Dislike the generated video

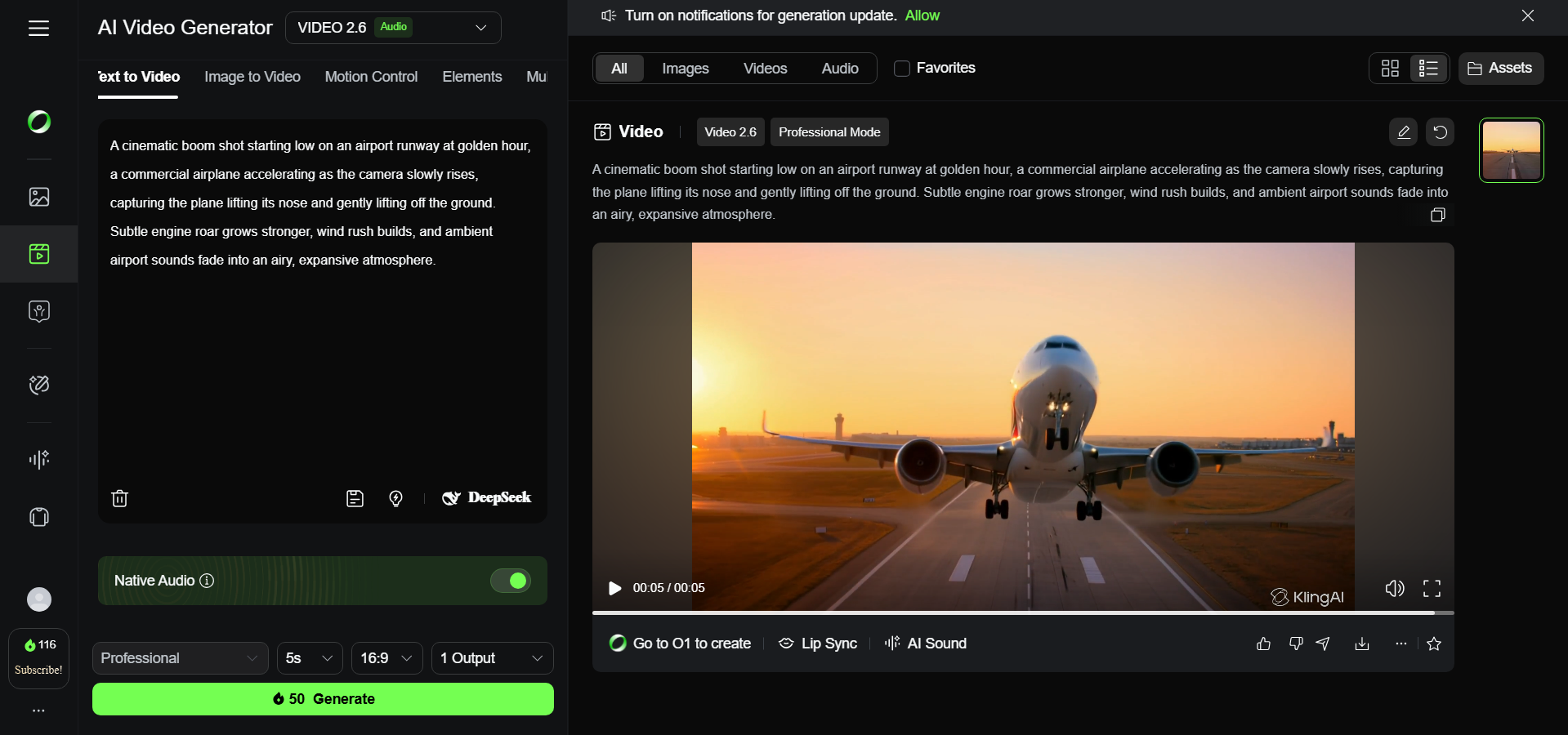point(1296,644)
